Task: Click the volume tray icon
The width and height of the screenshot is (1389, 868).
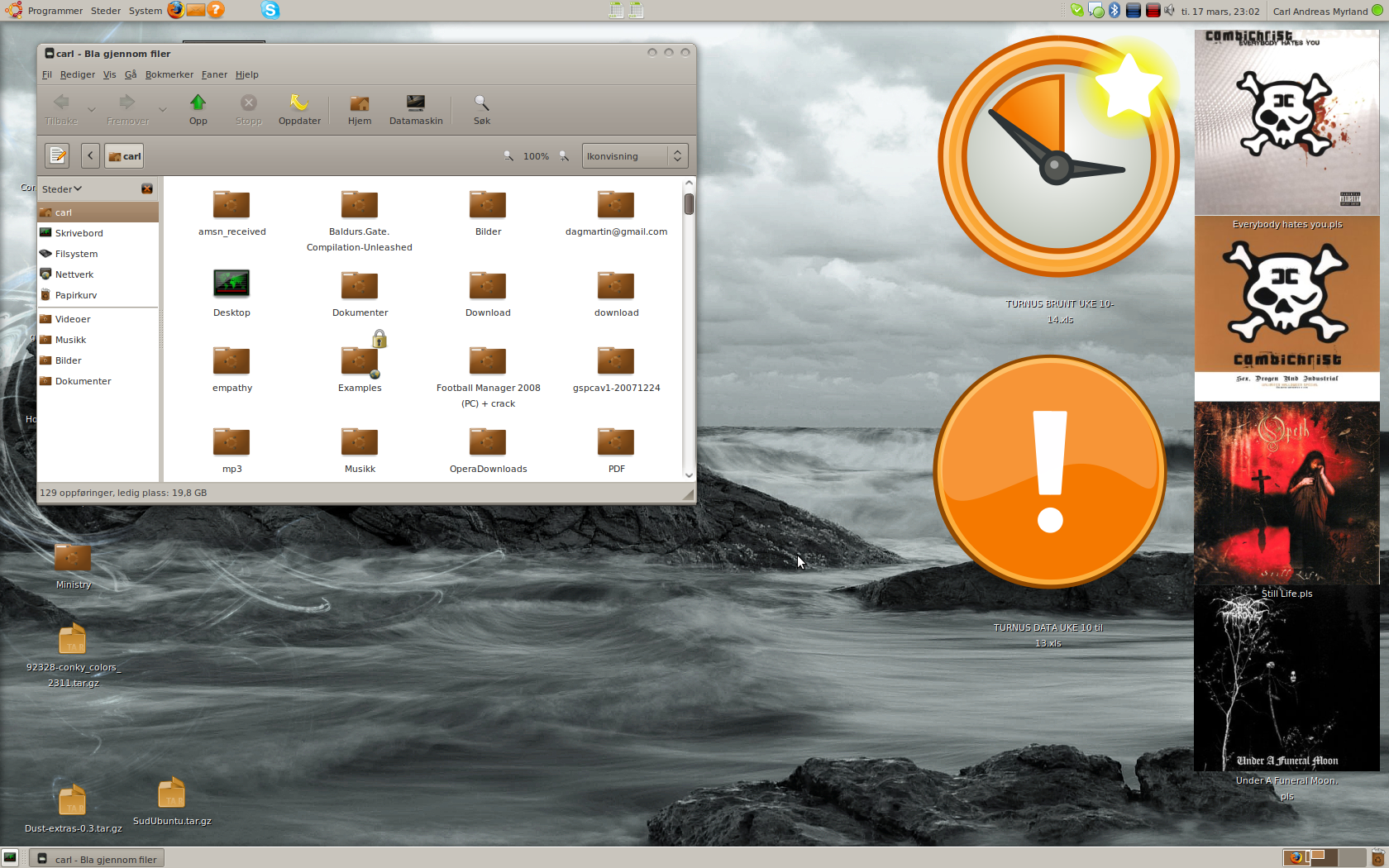Action: tap(1169, 10)
